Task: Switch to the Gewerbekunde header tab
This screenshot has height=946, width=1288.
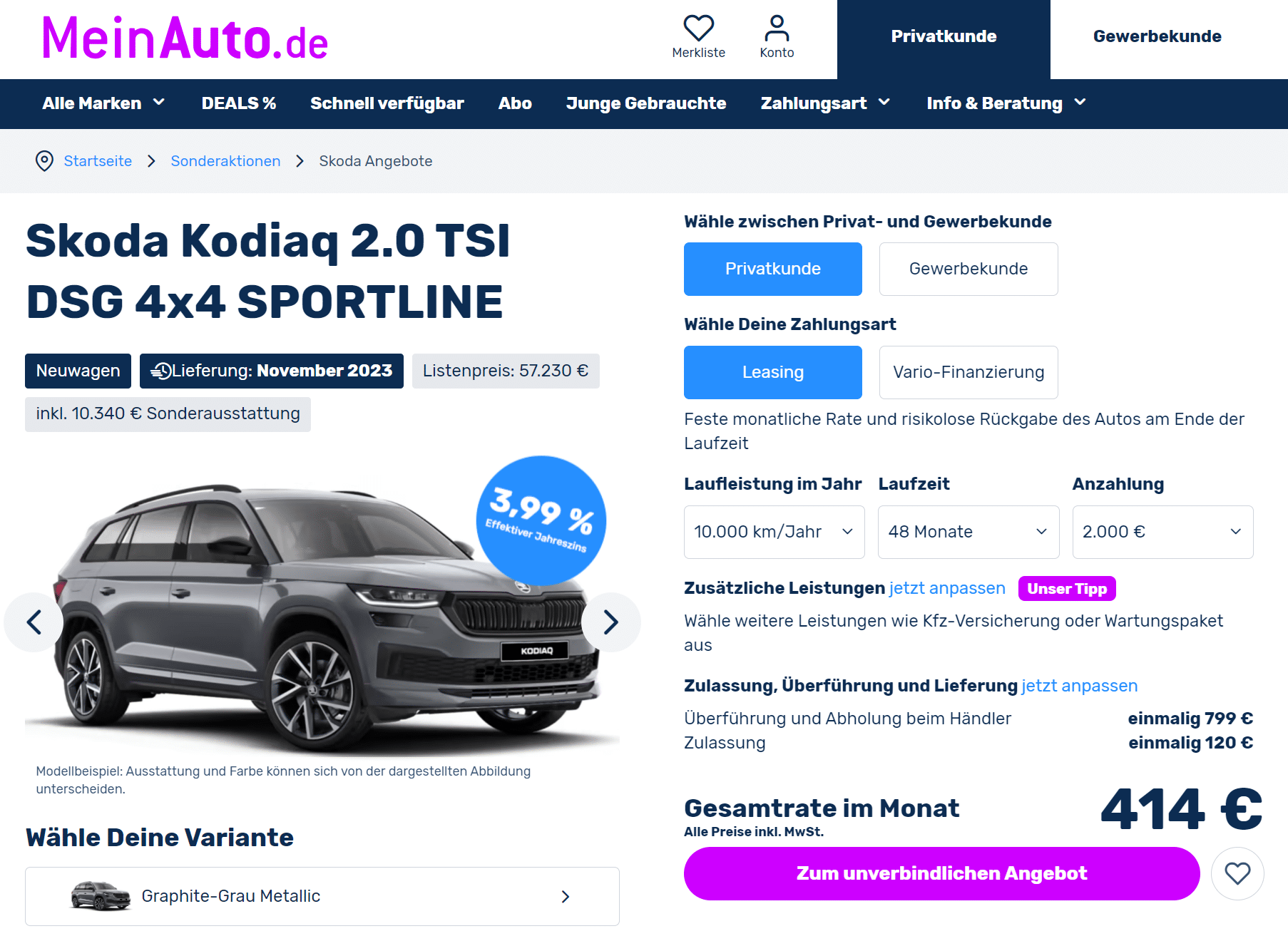Action: 1157,36
